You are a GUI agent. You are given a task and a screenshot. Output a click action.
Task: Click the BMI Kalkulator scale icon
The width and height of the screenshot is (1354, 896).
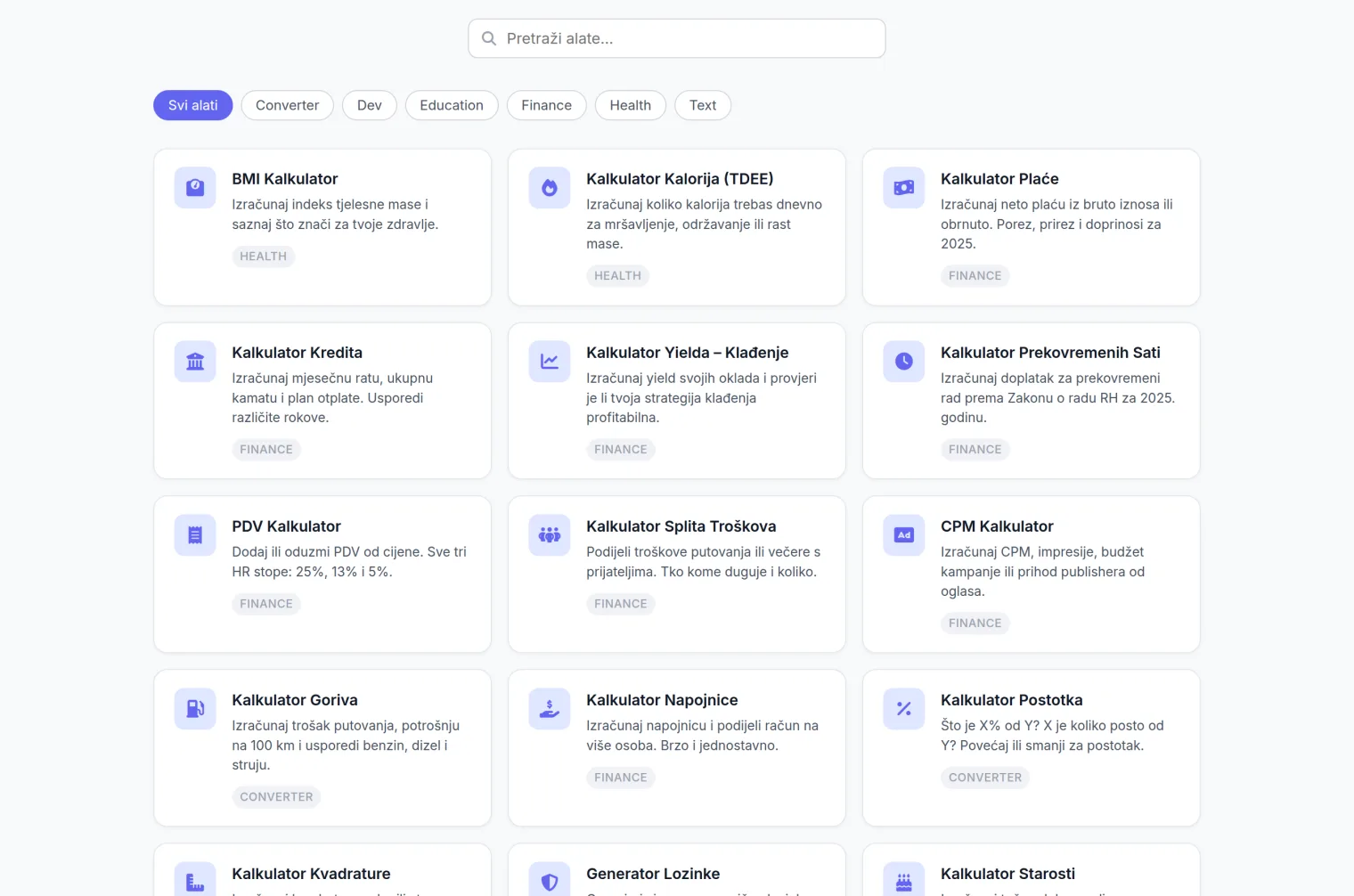coord(195,188)
